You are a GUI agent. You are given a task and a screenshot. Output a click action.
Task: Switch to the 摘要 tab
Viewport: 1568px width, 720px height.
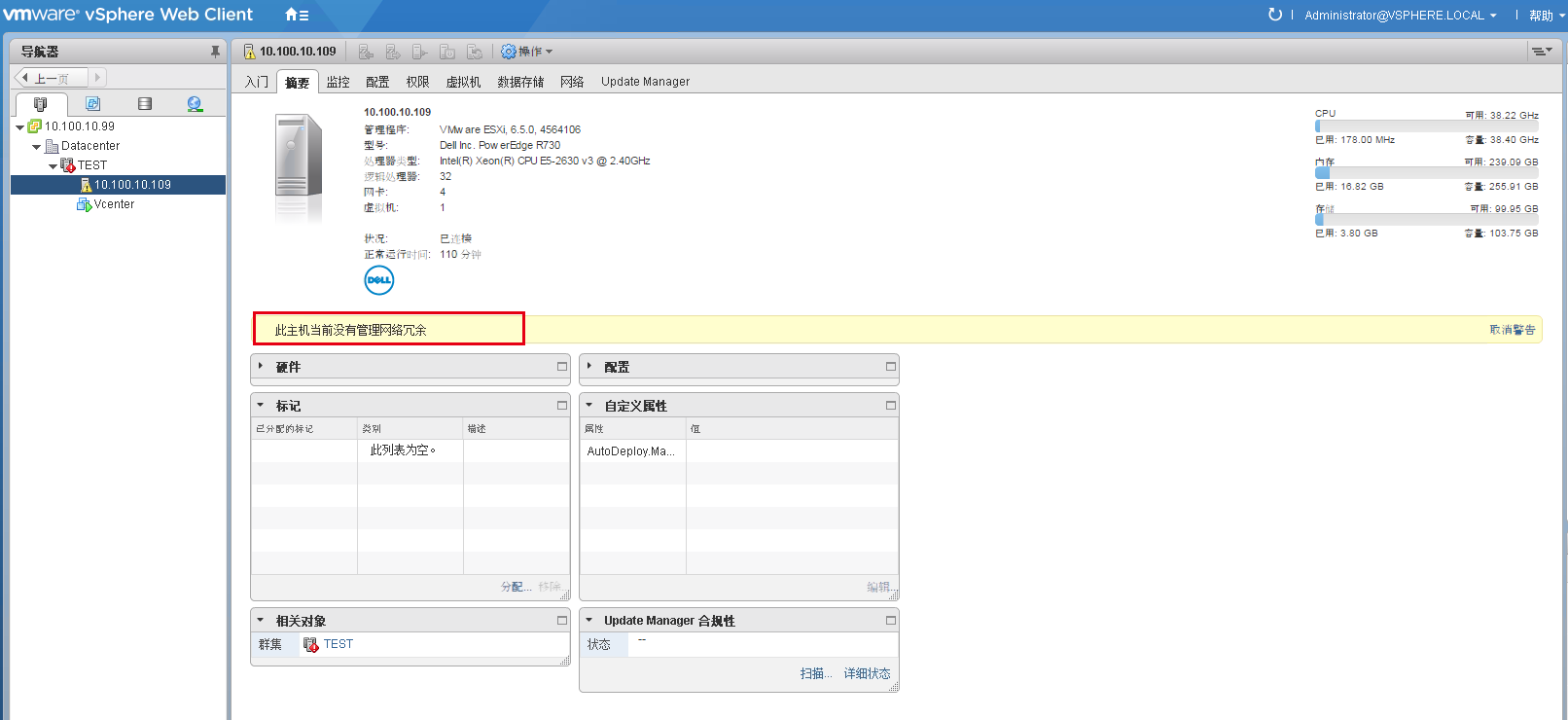[298, 83]
